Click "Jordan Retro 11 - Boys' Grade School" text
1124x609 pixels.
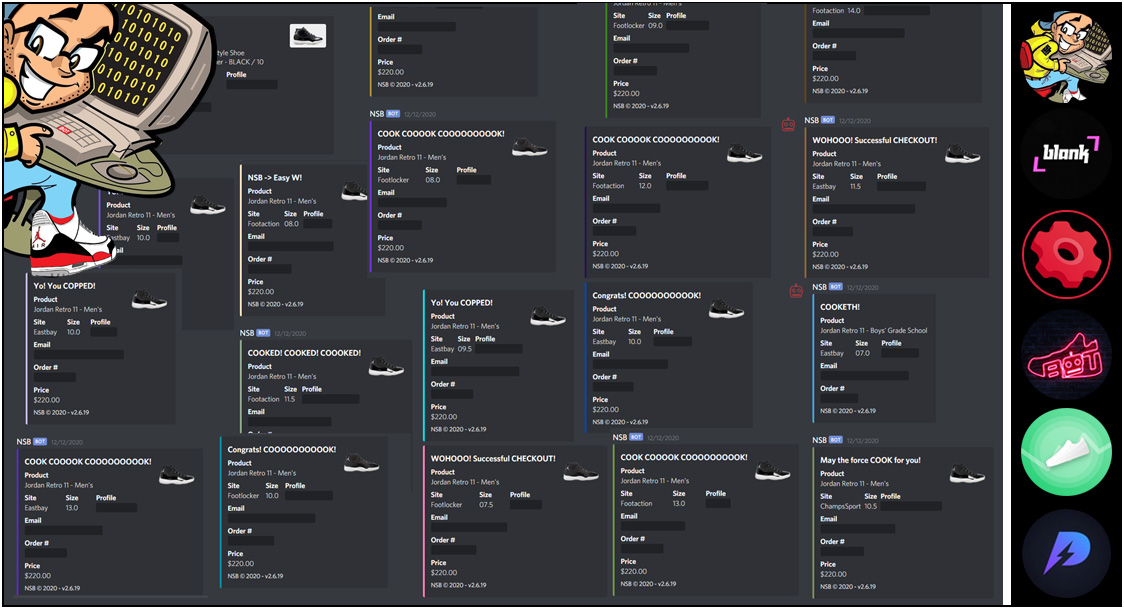(x=873, y=330)
